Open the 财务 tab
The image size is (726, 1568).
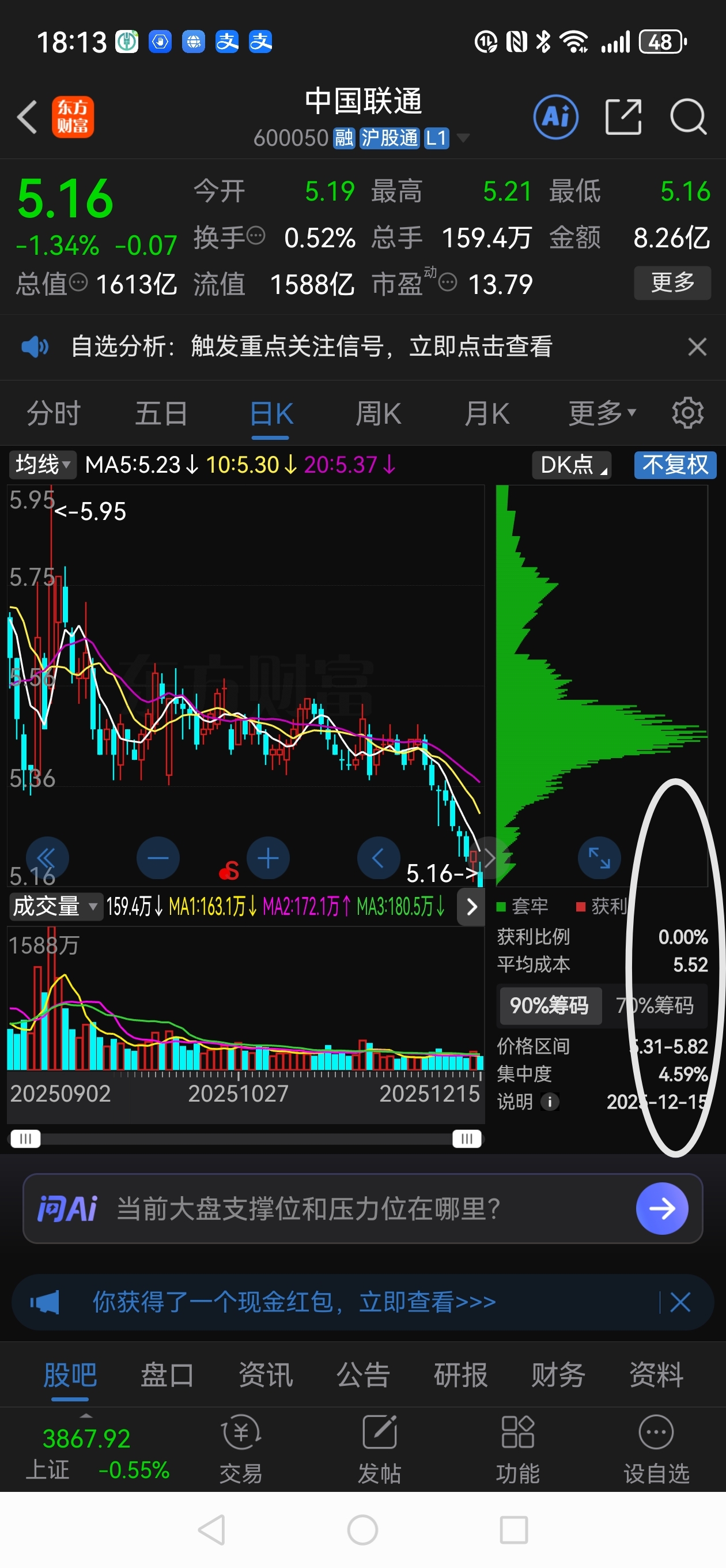pos(558,1374)
